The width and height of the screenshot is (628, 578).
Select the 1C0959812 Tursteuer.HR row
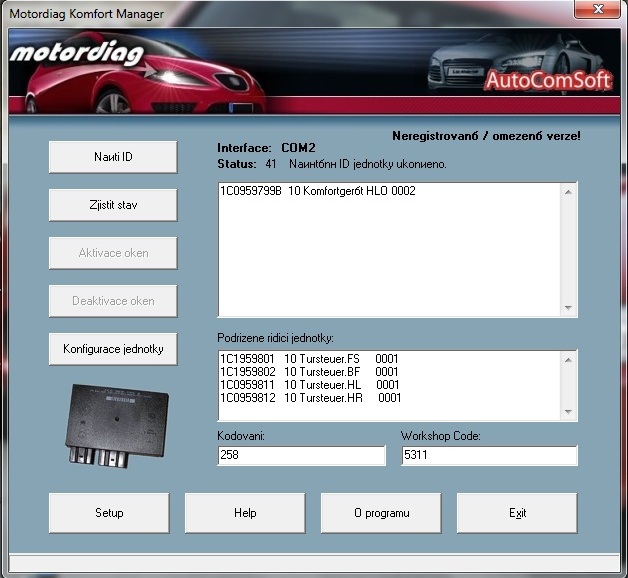click(309, 398)
